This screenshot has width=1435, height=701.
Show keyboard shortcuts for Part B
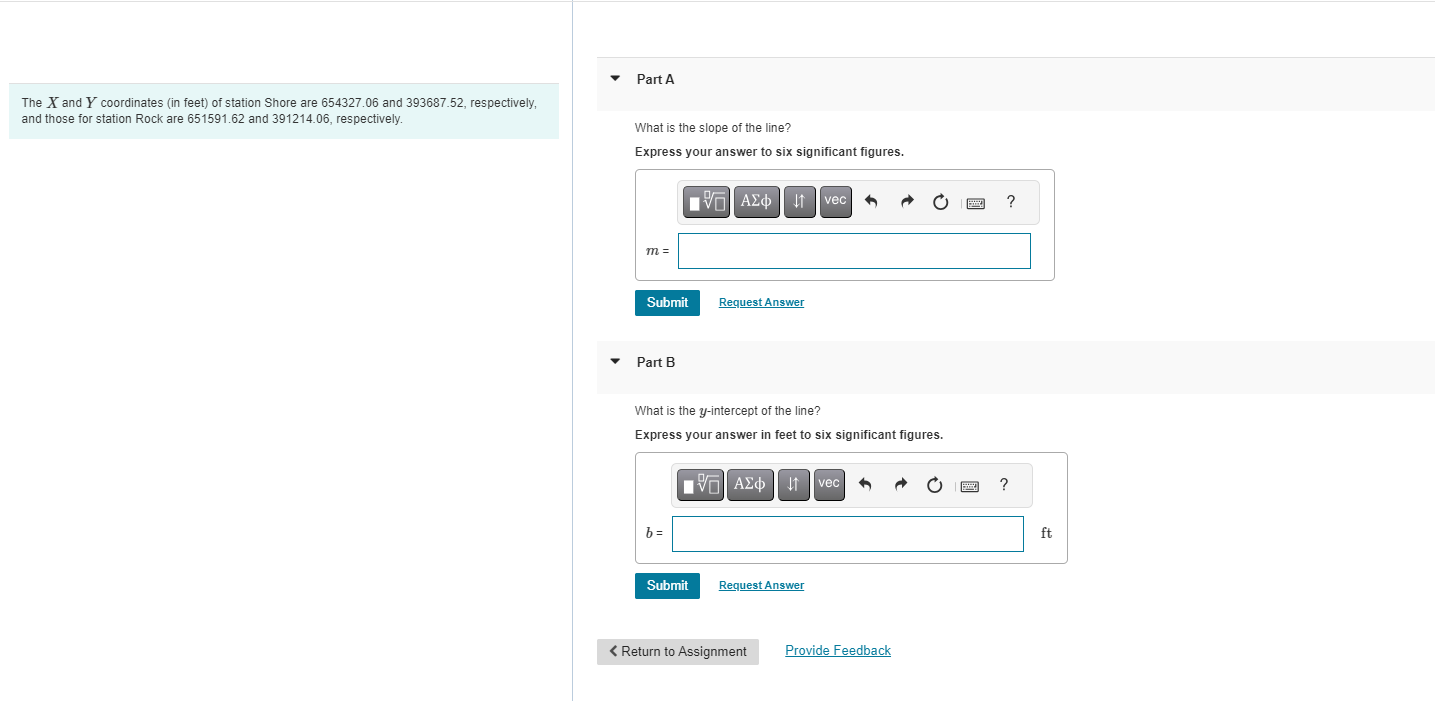click(970, 486)
